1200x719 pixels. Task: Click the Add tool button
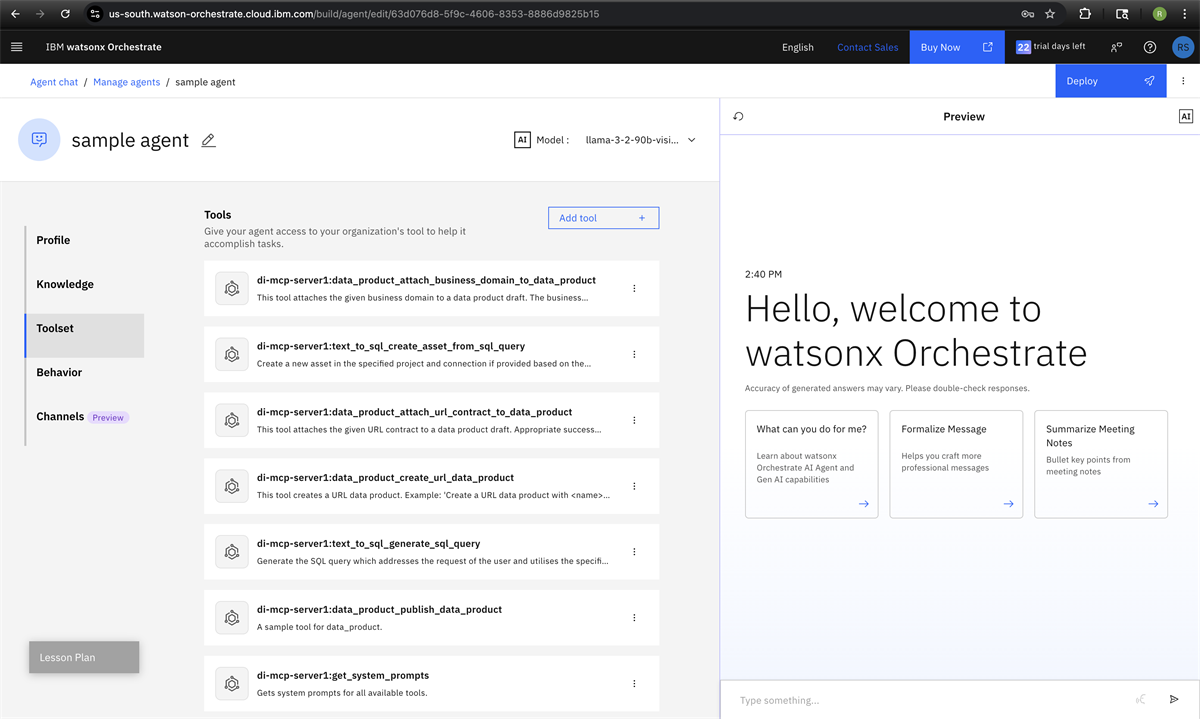point(604,218)
